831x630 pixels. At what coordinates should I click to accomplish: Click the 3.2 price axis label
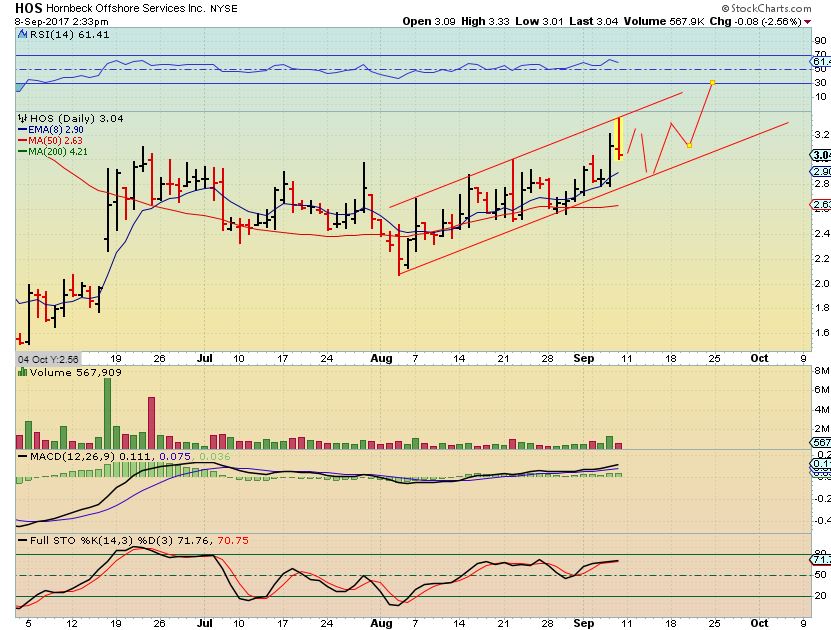coord(821,135)
